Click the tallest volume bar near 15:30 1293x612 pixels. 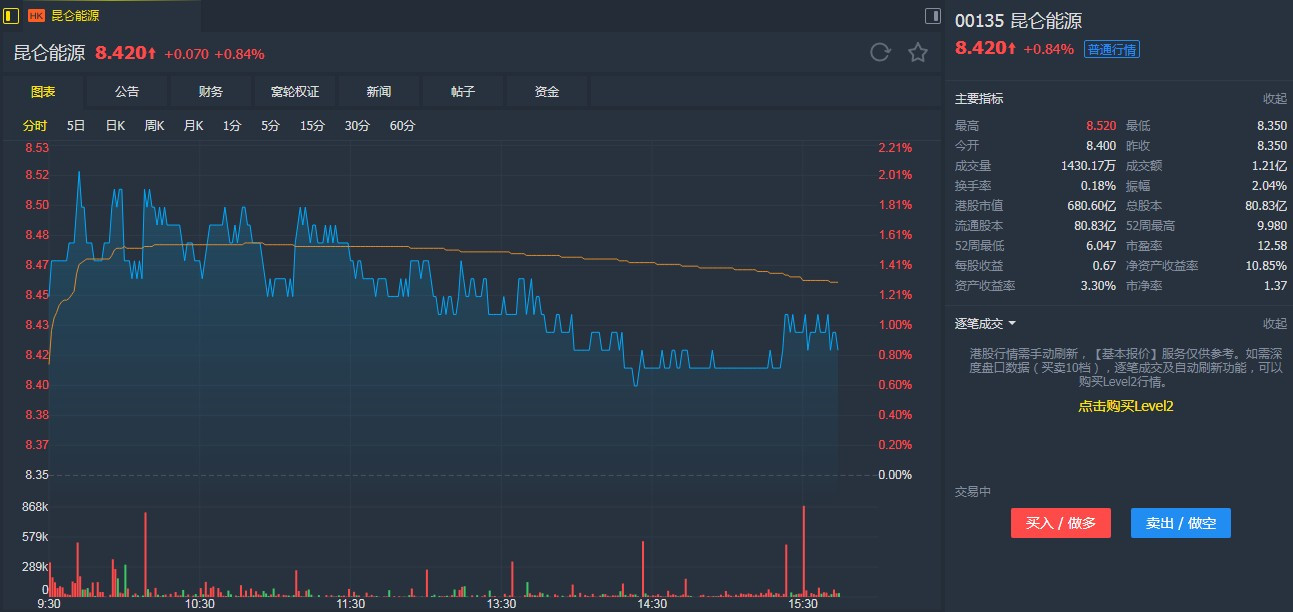tap(803, 551)
